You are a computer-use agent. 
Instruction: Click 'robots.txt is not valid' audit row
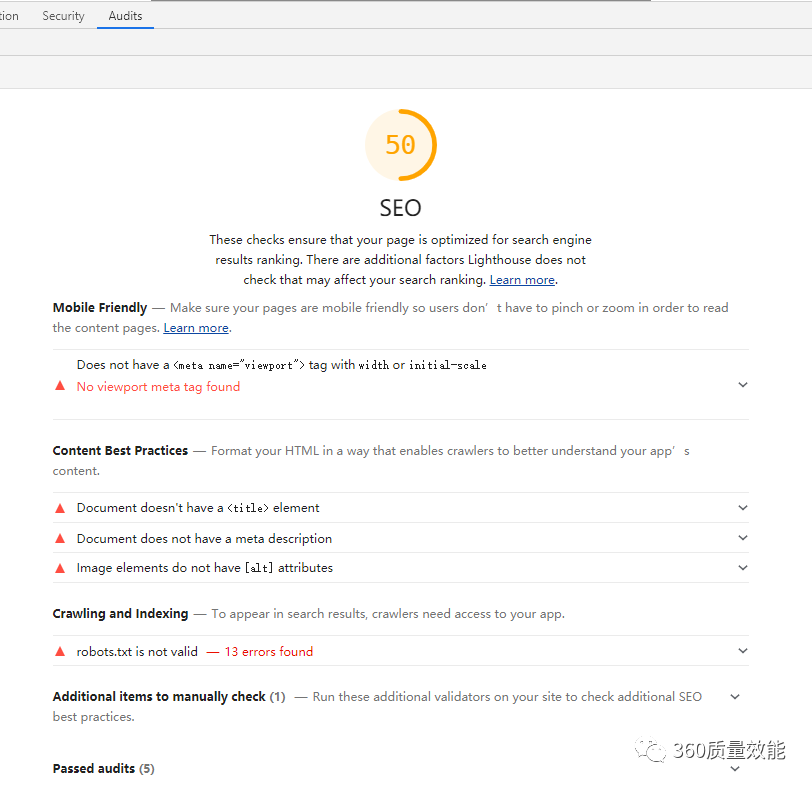[x=137, y=651]
